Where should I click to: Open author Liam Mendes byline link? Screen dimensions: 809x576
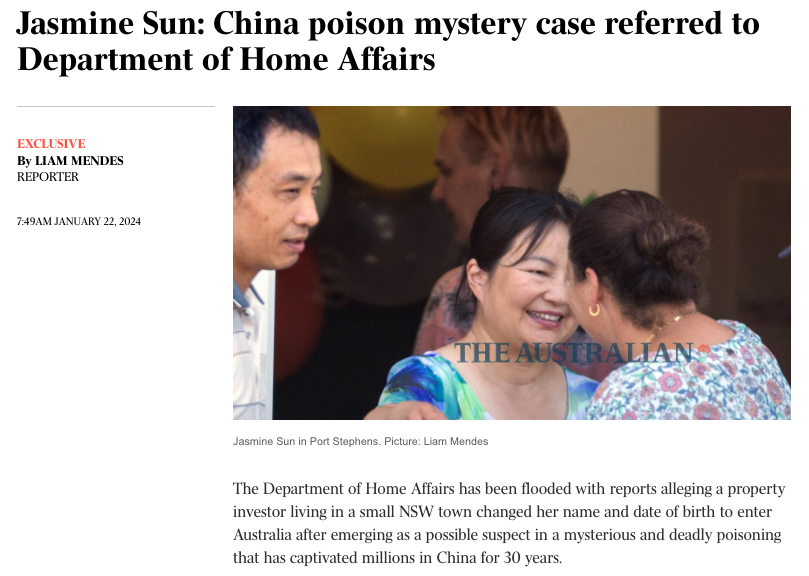coord(79,161)
